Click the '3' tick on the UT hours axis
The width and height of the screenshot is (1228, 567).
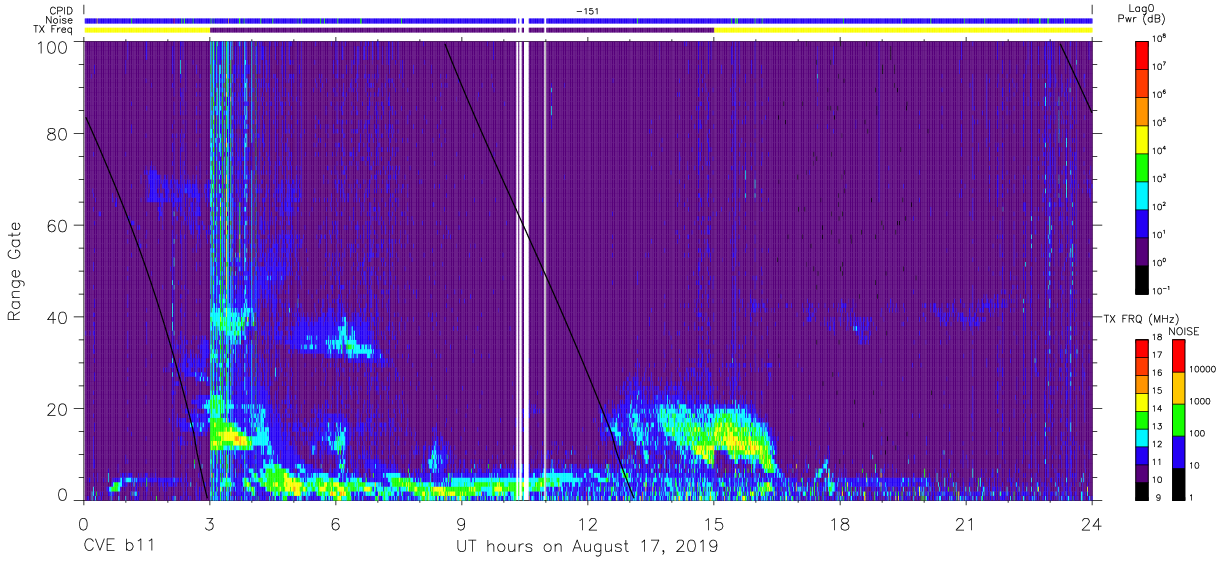pyautogui.click(x=208, y=524)
